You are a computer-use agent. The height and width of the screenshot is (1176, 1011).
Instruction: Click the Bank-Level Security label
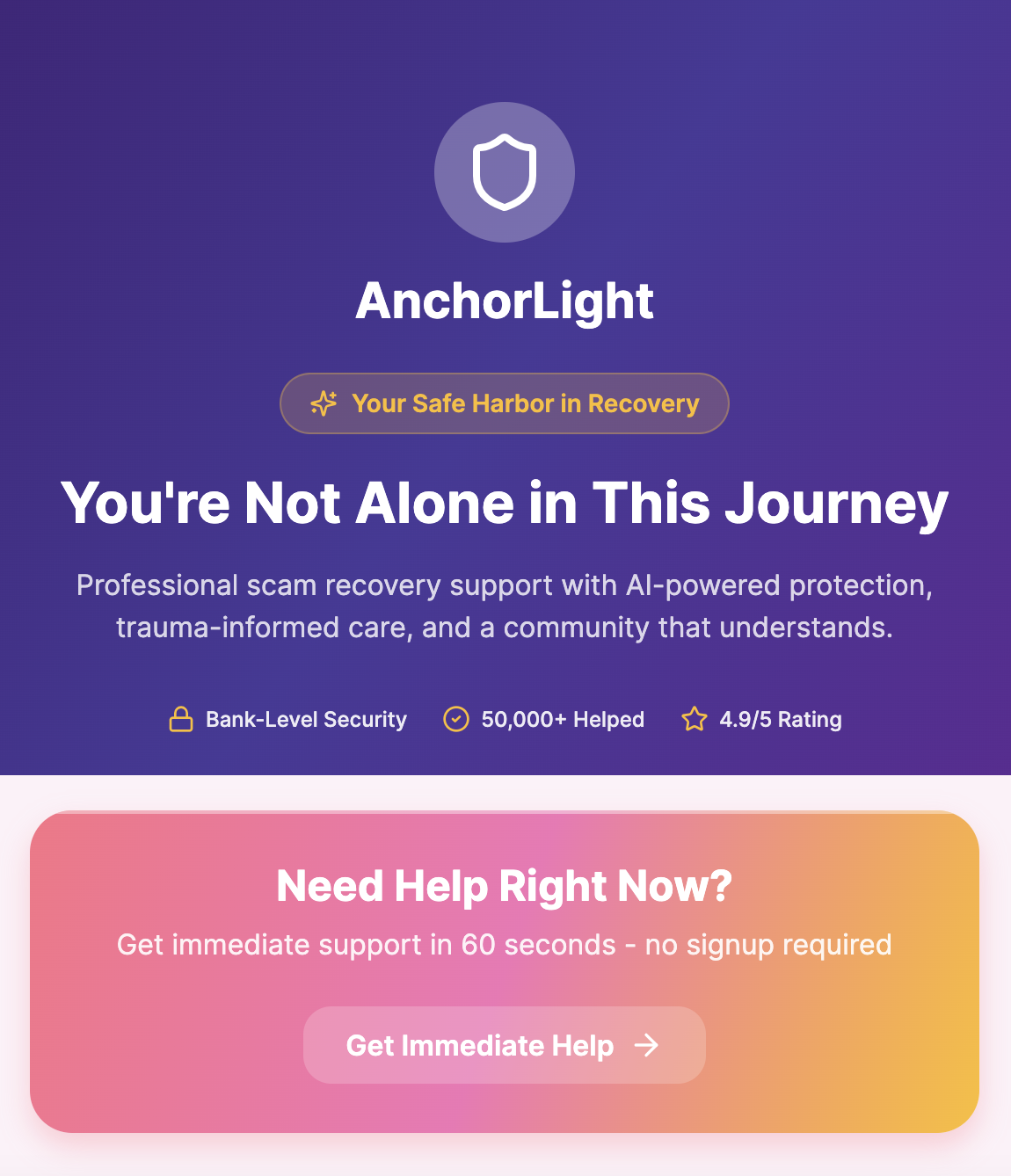point(306,719)
